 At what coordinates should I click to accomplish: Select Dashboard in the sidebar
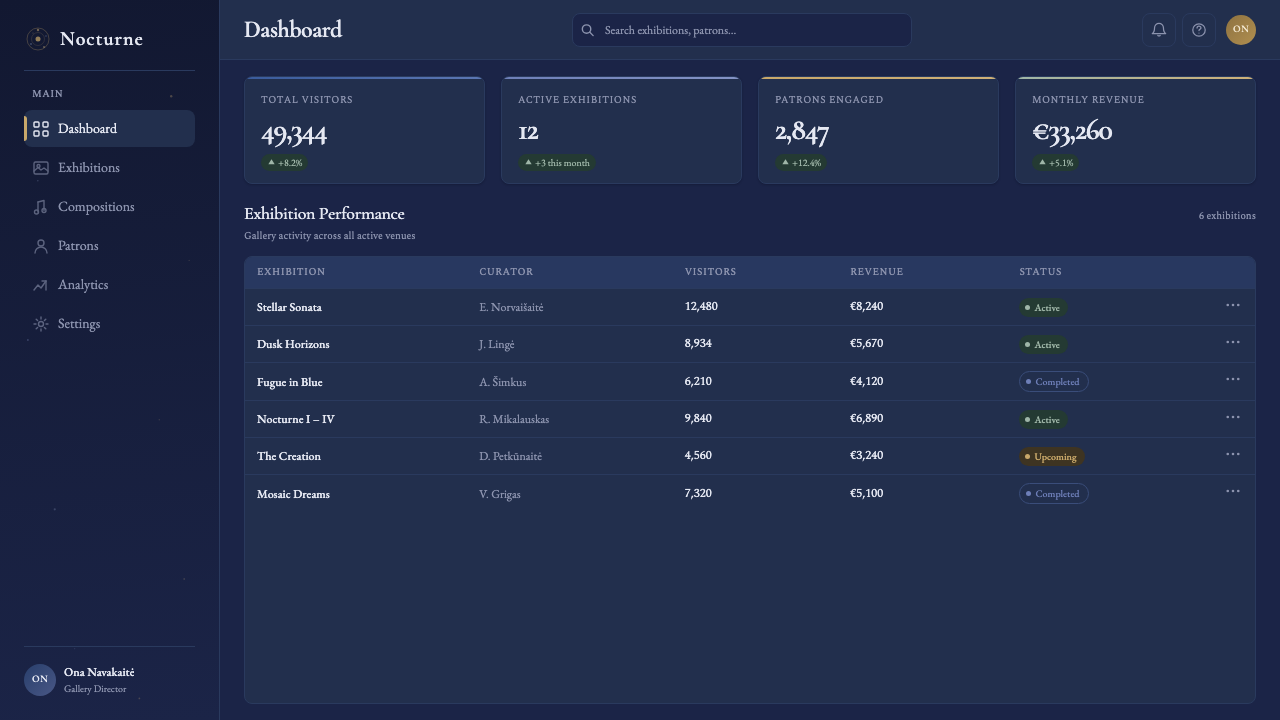(x=109, y=129)
